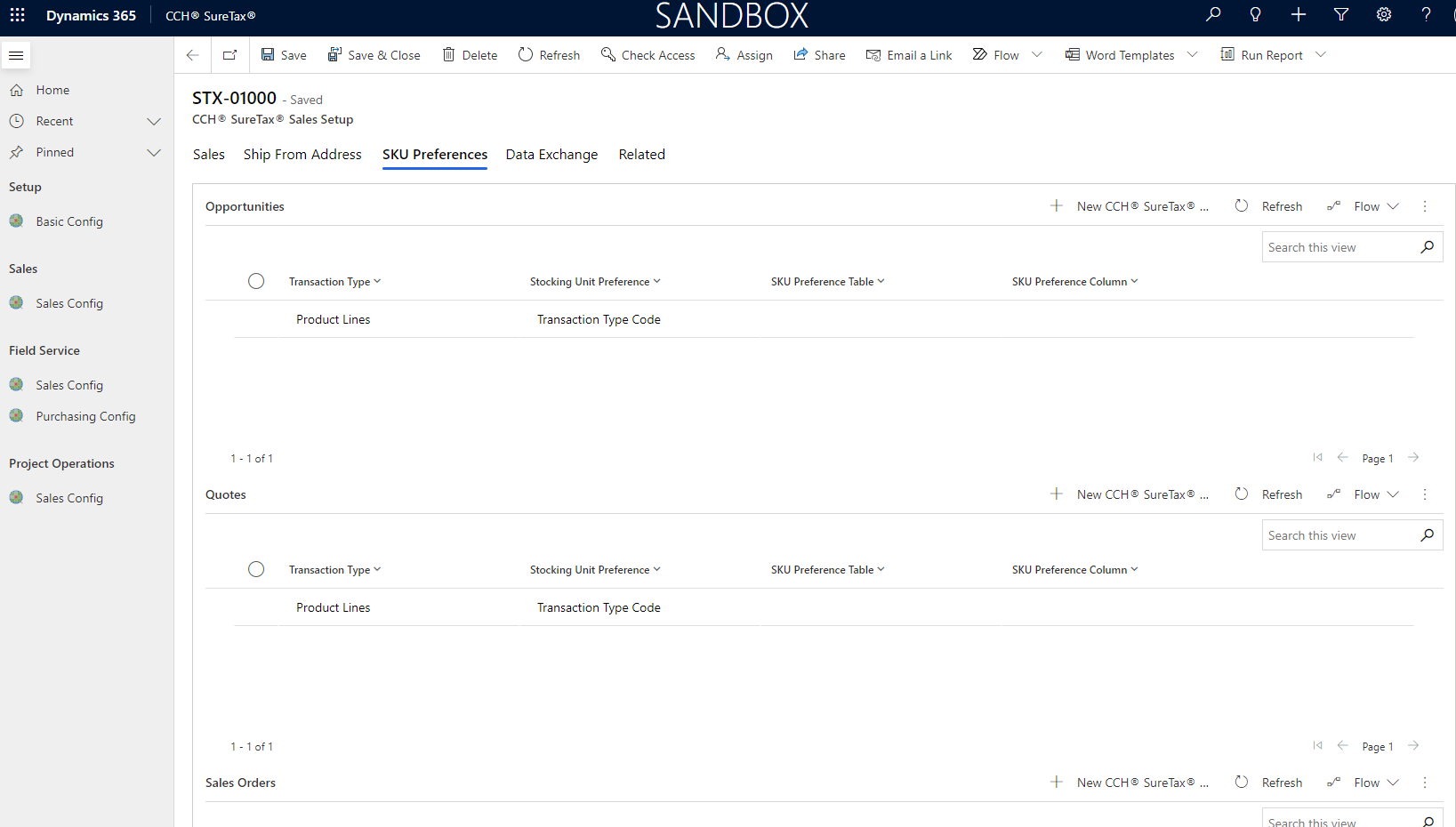Add new CCH SureTax record in Sales Orders
The width and height of the screenshot is (1456, 827).
[1129, 783]
